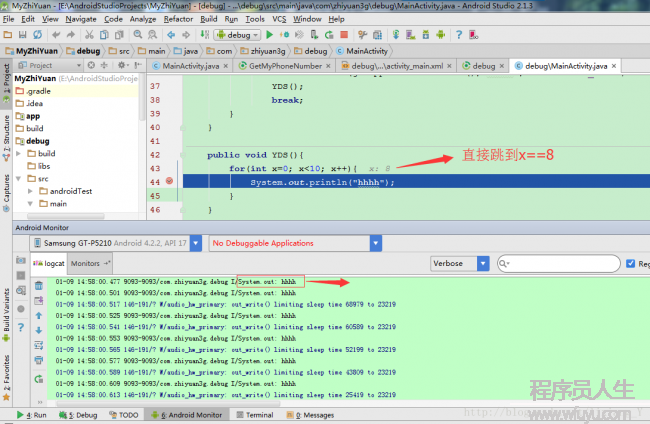
Task: Click the Redo arrow icon
Action: [71, 35]
